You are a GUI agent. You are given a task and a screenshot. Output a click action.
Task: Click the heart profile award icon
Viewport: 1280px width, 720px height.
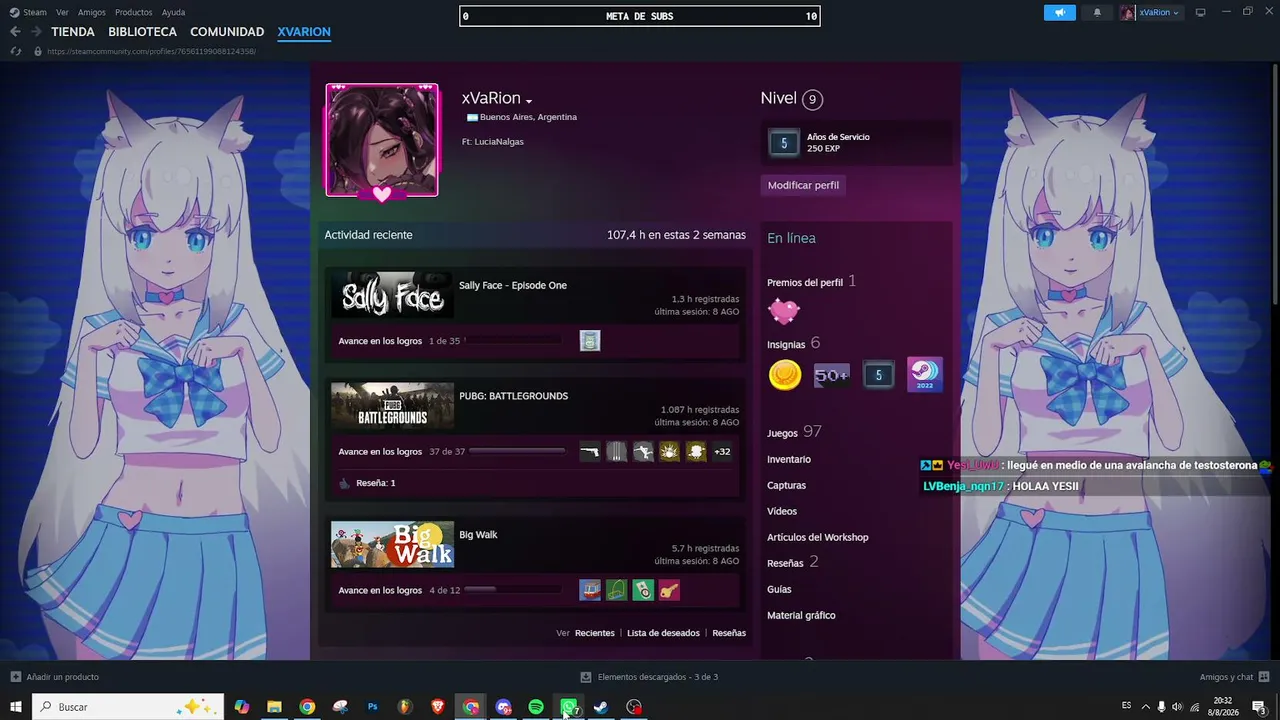pos(784,311)
